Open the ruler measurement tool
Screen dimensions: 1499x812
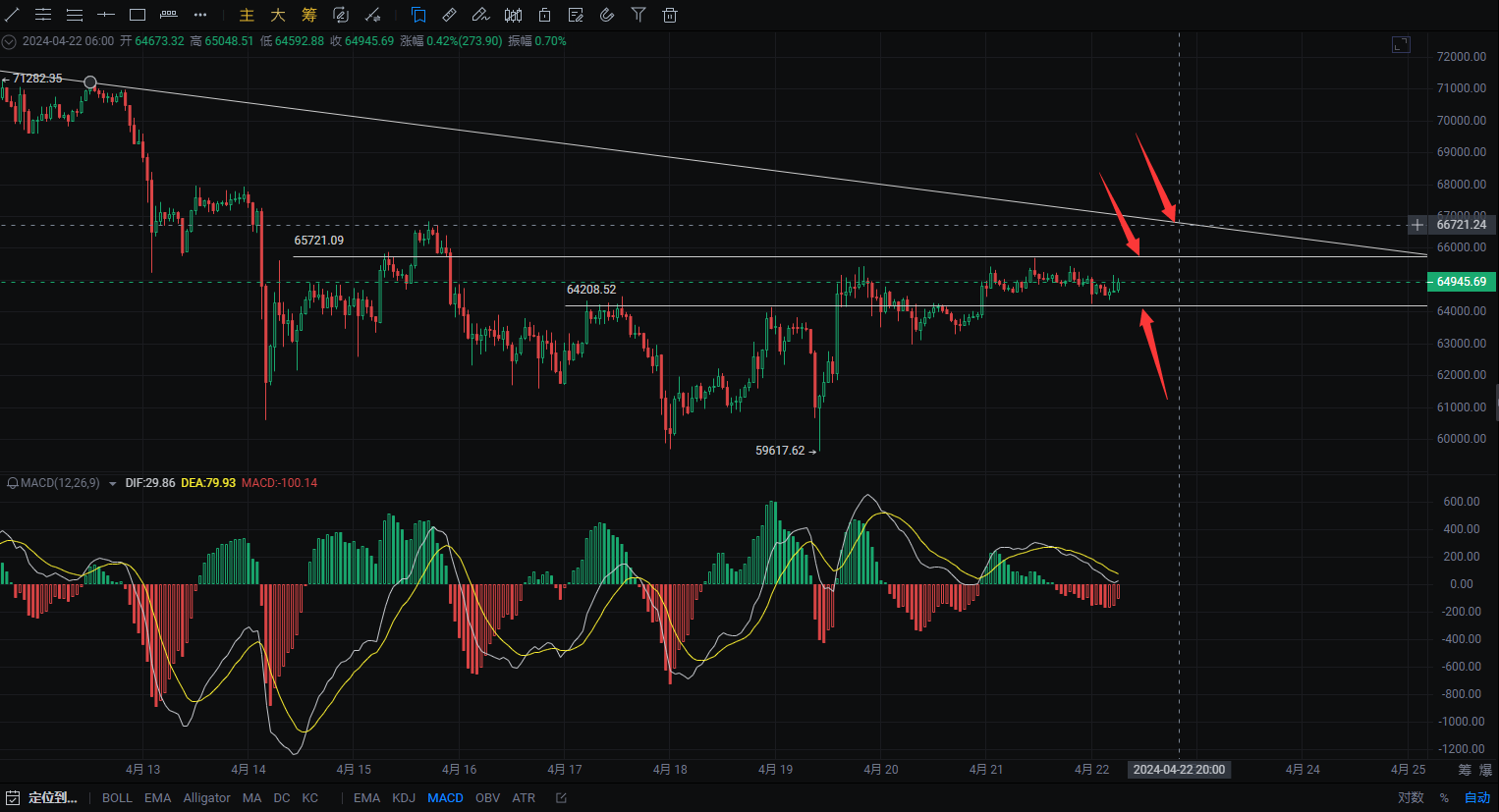[449, 15]
